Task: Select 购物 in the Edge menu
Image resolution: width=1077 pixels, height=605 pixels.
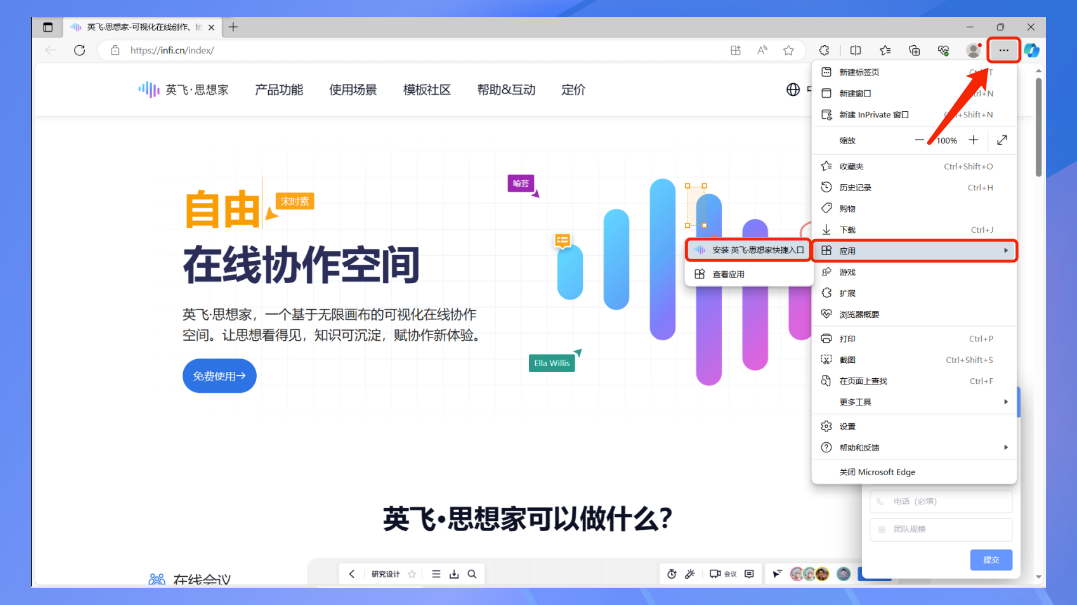Action: click(x=914, y=208)
